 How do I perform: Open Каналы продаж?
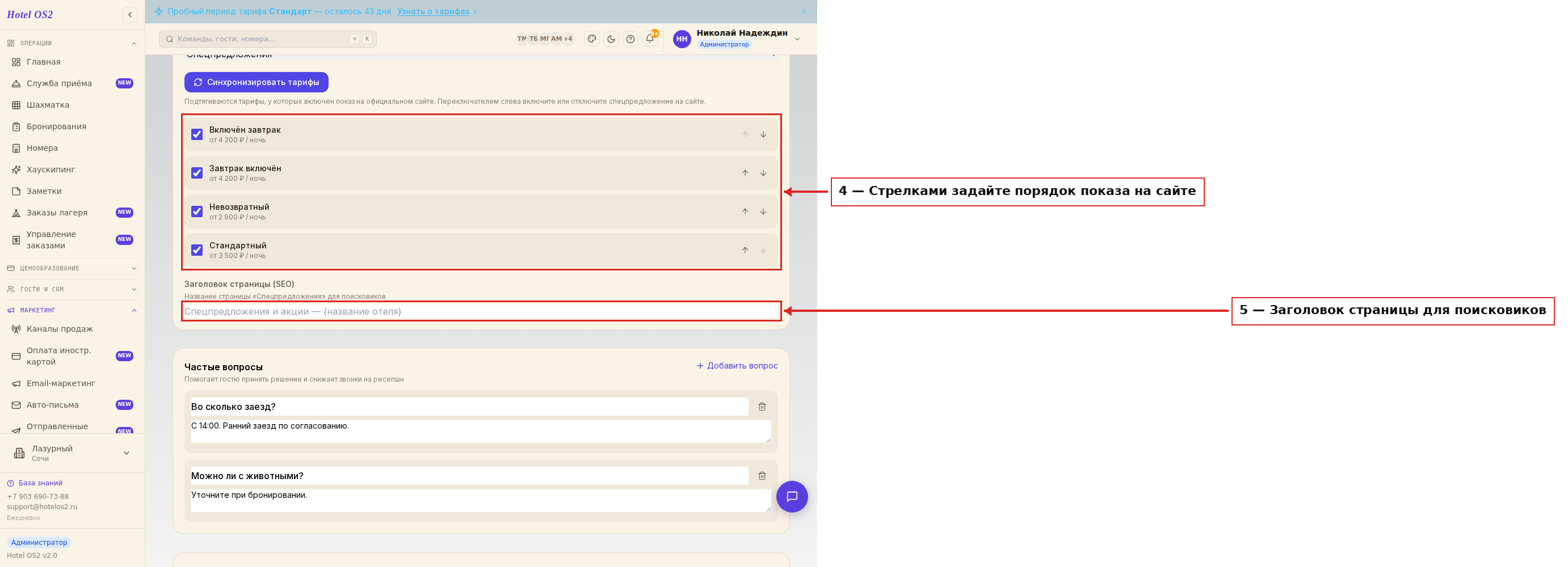tap(72, 329)
